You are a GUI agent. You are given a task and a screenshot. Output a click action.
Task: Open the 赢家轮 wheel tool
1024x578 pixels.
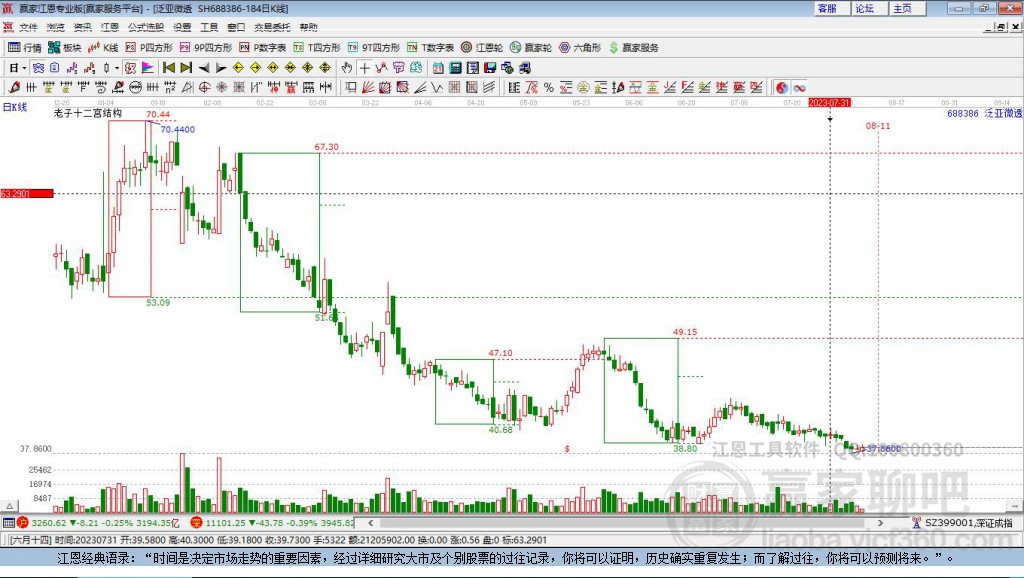coord(531,48)
